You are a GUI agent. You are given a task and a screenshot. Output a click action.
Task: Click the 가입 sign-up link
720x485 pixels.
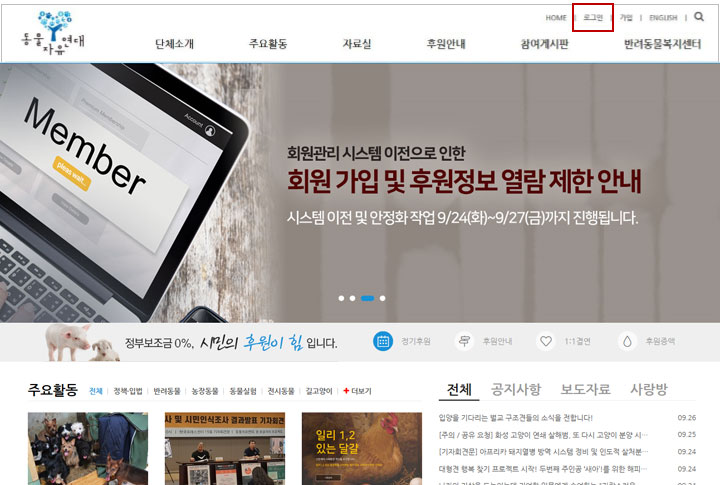tap(626, 17)
